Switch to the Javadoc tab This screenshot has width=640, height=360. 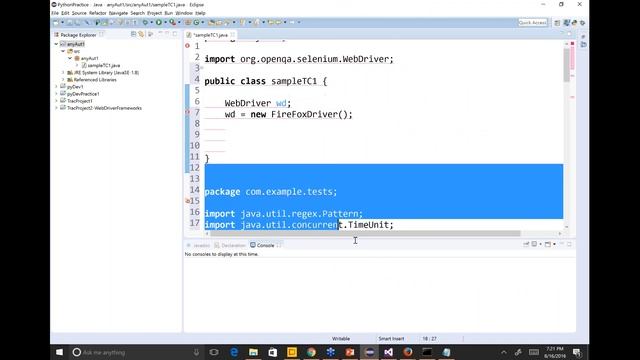[x=198, y=245]
